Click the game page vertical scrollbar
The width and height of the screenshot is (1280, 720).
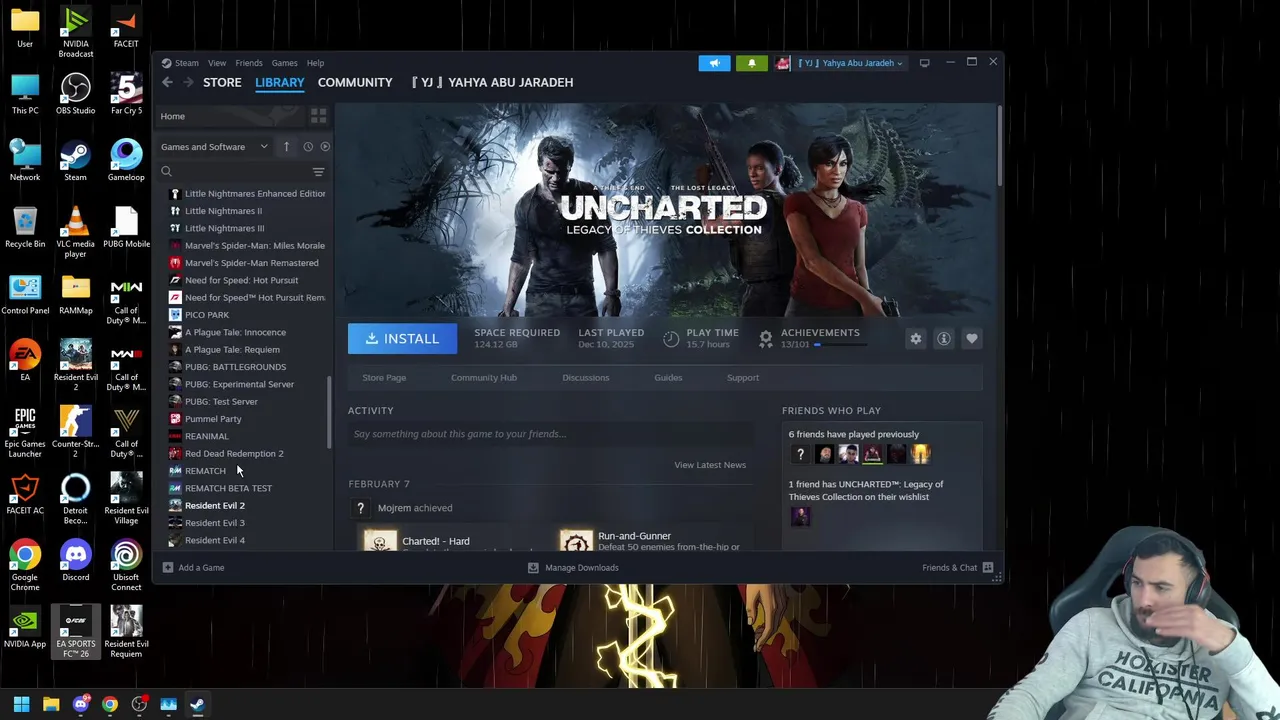point(999,145)
